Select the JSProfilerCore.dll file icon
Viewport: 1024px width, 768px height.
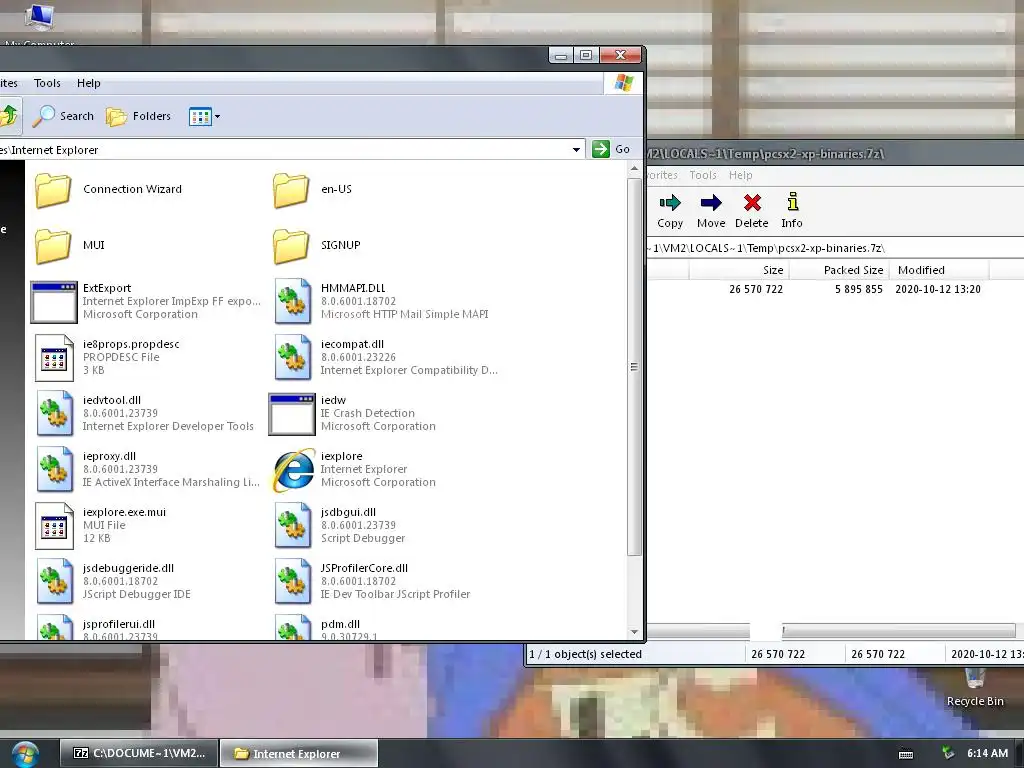[292, 583]
